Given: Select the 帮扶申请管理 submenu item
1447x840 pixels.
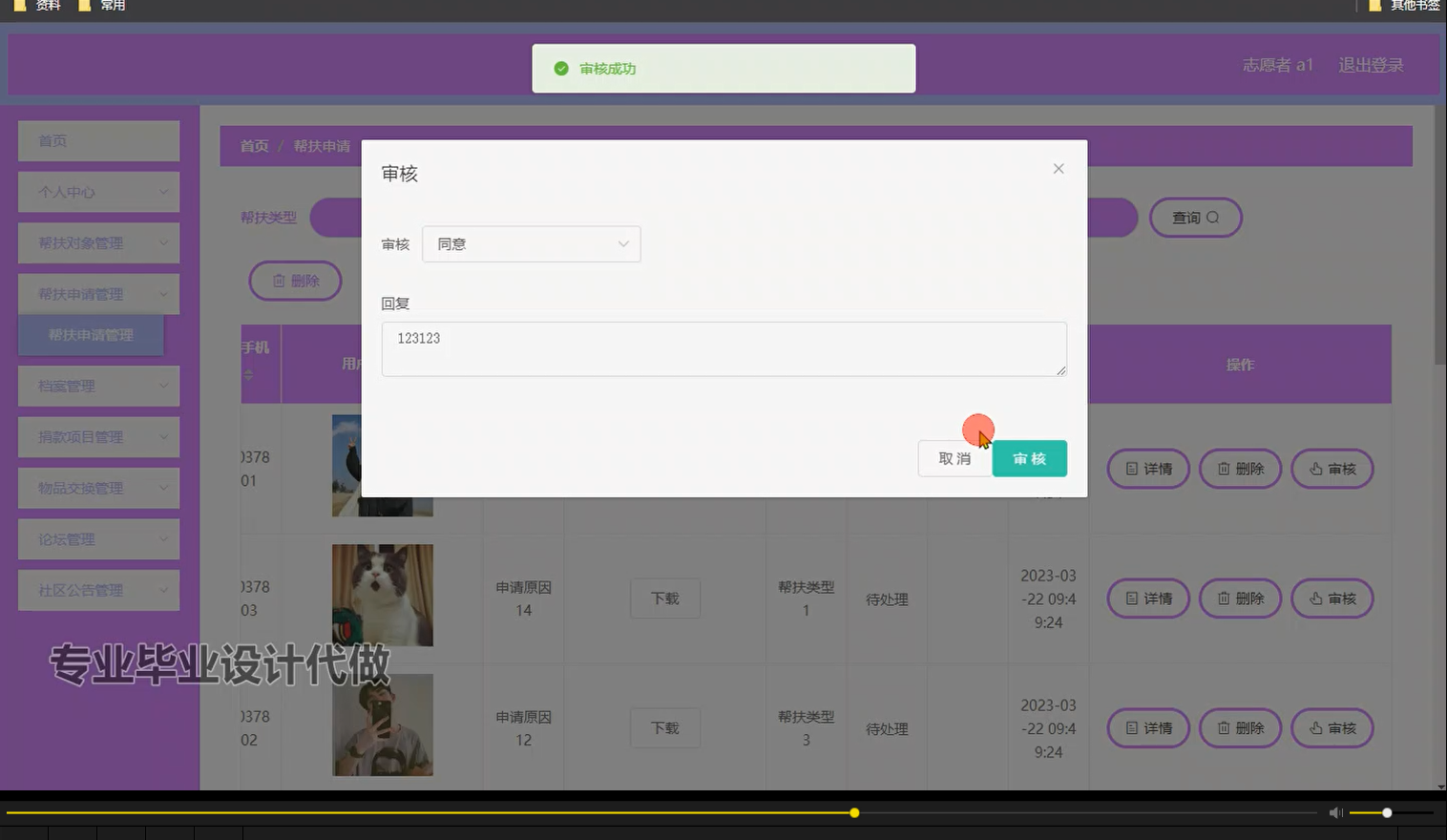Looking at the screenshot, I should [91, 335].
